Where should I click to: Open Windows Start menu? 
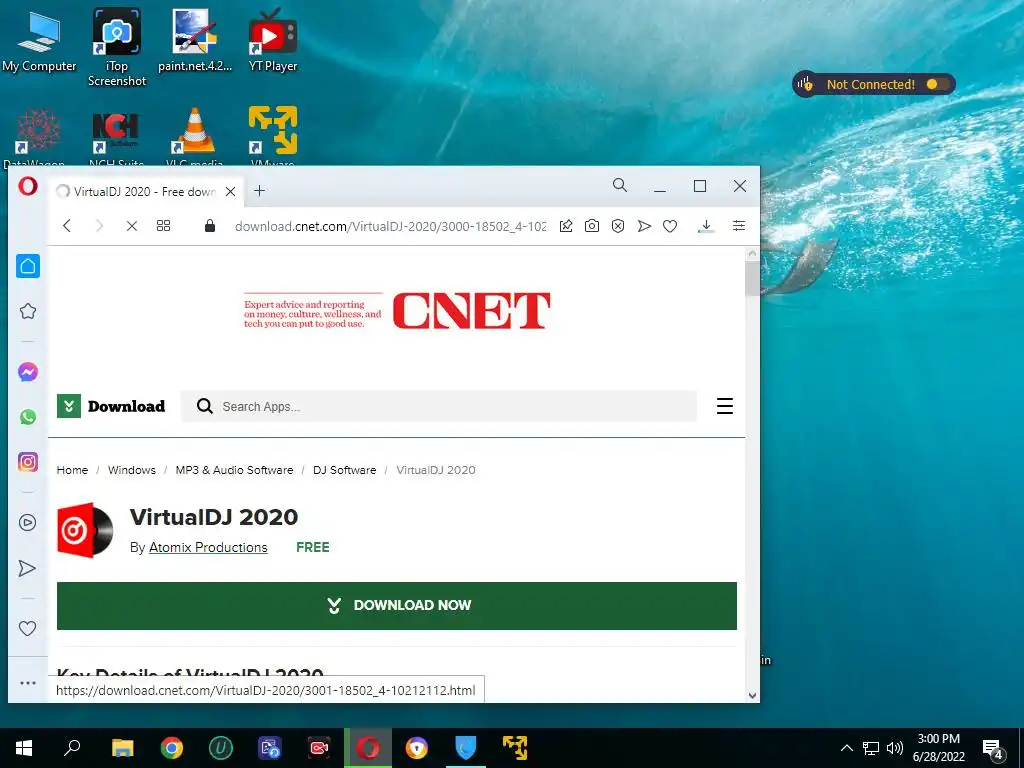24,748
